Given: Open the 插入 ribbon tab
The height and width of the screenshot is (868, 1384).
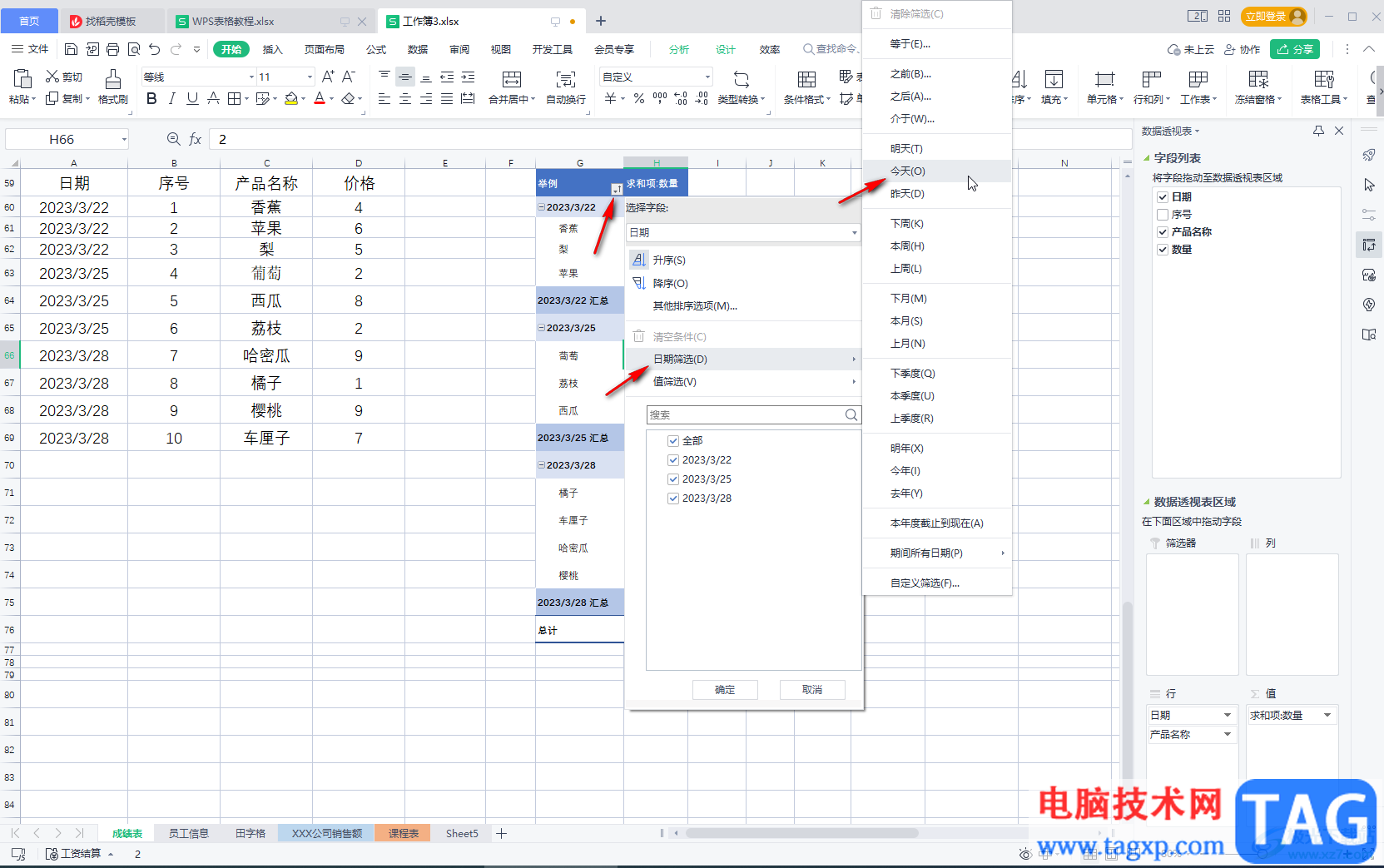Looking at the screenshot, I should (x=273, y=50).
